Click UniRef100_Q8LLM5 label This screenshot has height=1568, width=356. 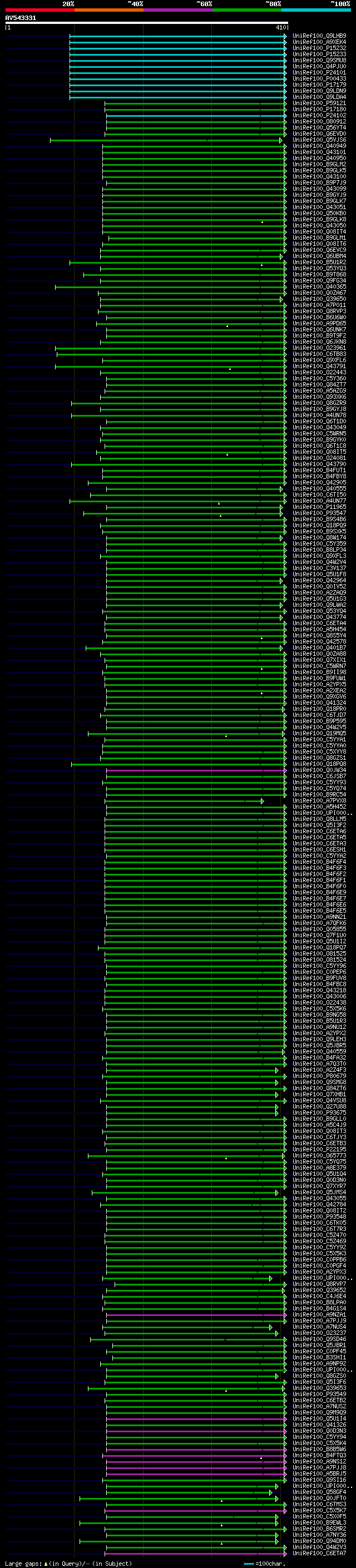pos(319,819)
